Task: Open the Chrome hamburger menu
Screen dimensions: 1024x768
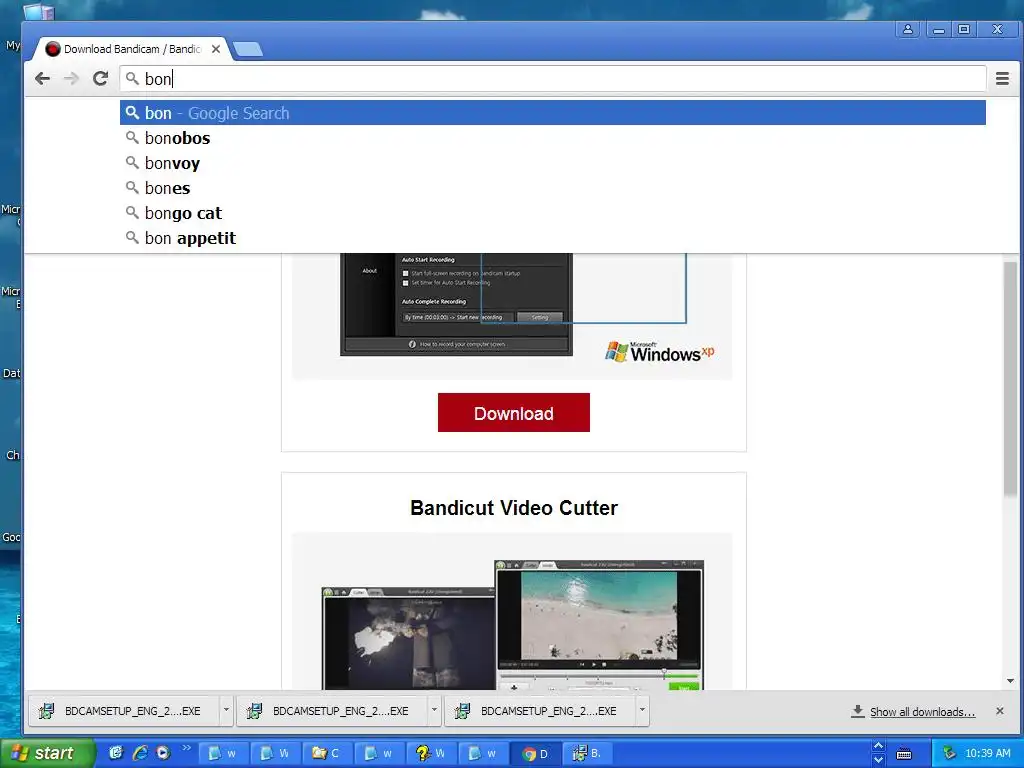Action: (x=1002, y=79)
